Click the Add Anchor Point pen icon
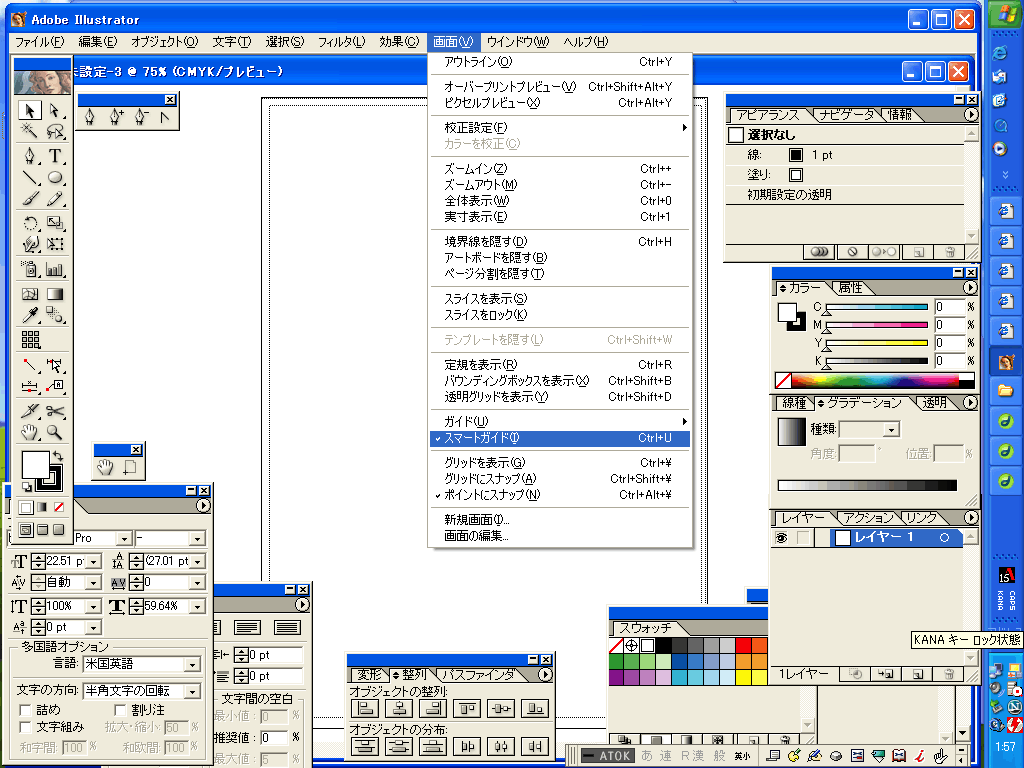This screenshot has width=1024, height=768. pos(116,118)
